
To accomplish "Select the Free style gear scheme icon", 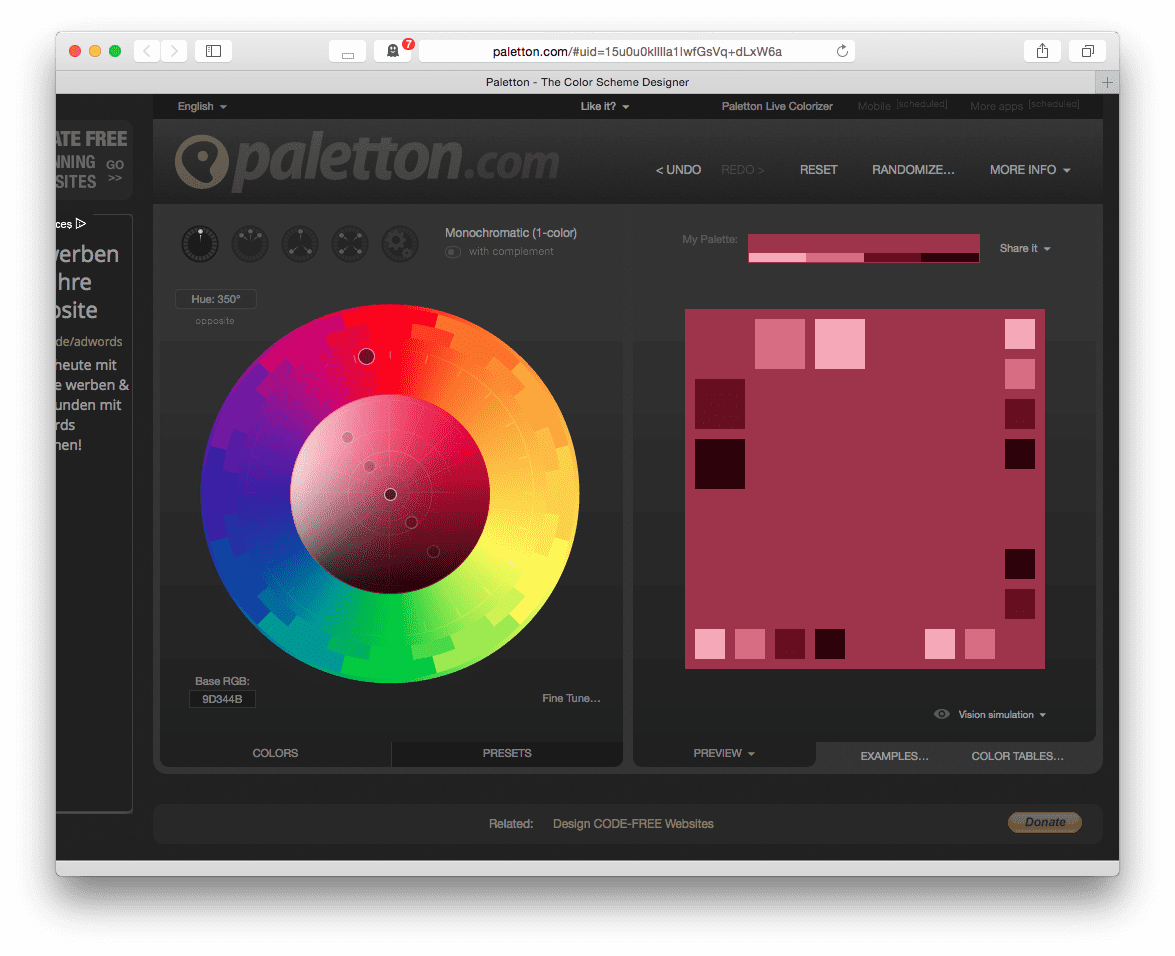I will [400, 243].
